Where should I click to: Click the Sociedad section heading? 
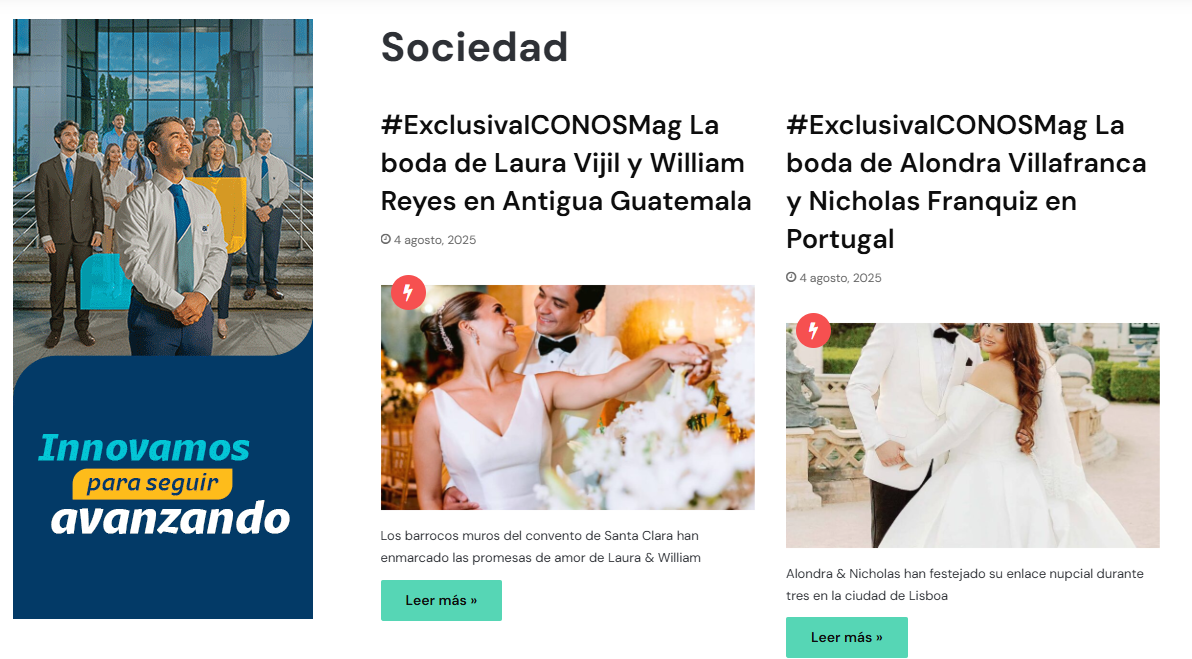[474, 47]
